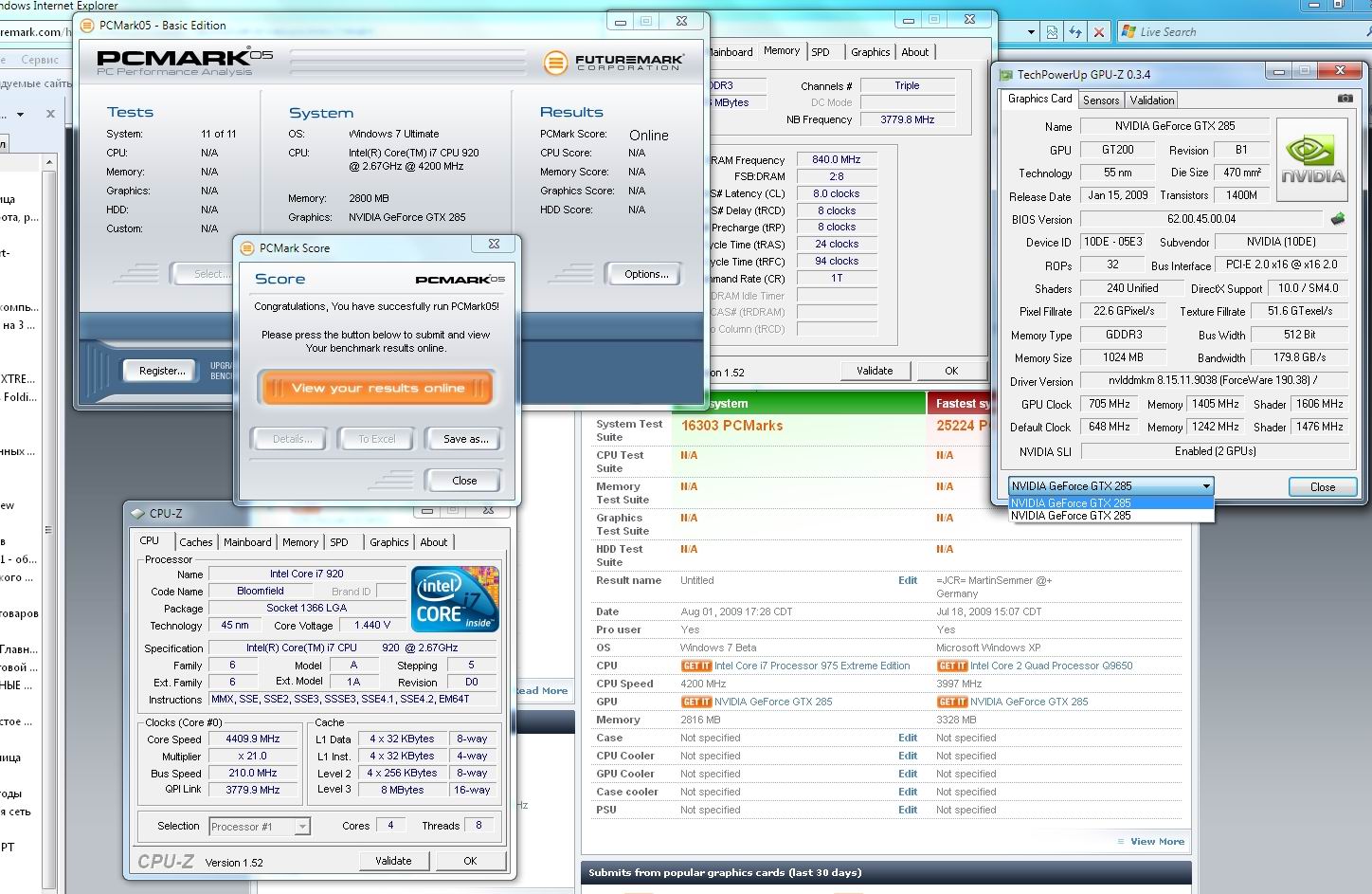Click the Windows flag icon in Live Search
This screenshot has width=1372, height=894.
point(1128,32)
